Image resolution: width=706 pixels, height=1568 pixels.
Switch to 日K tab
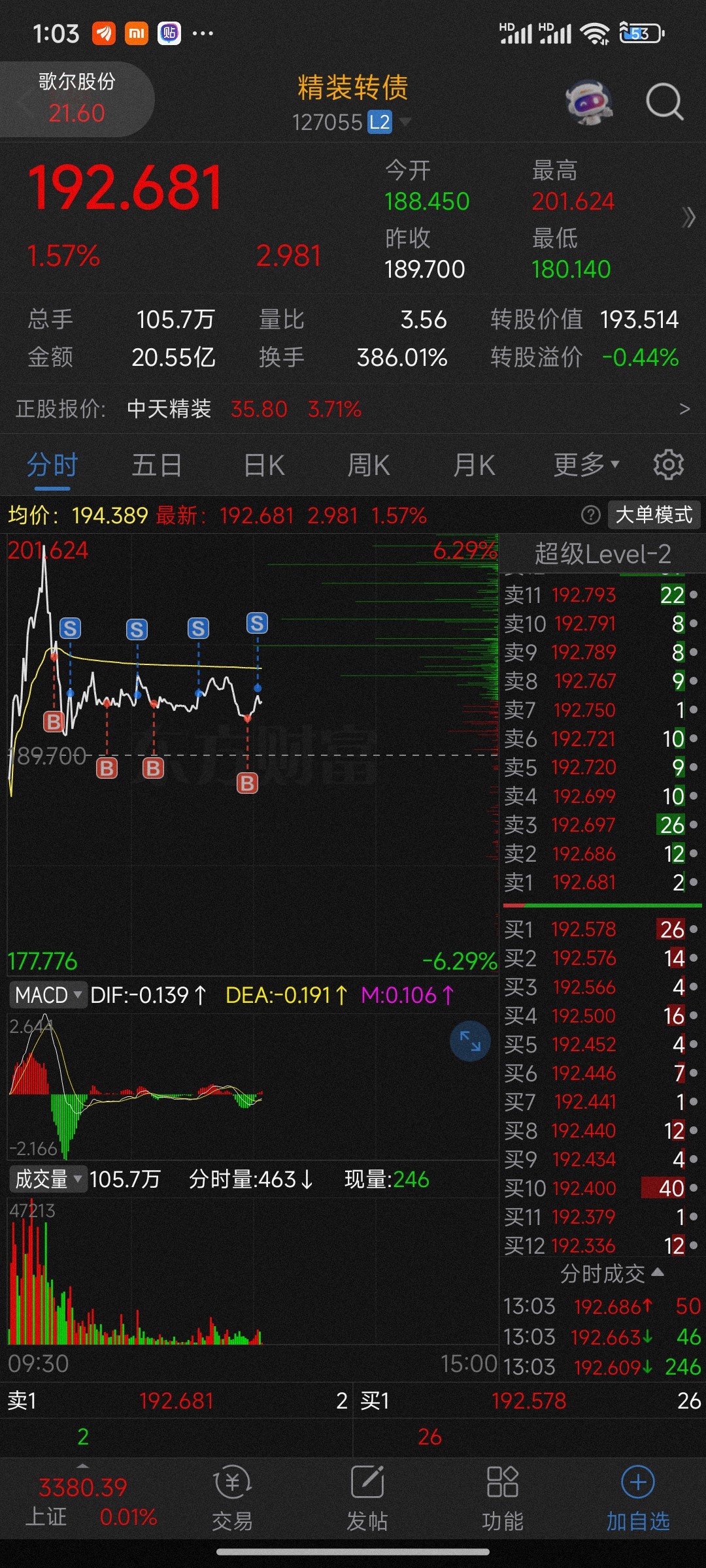[x=264, y=465]
